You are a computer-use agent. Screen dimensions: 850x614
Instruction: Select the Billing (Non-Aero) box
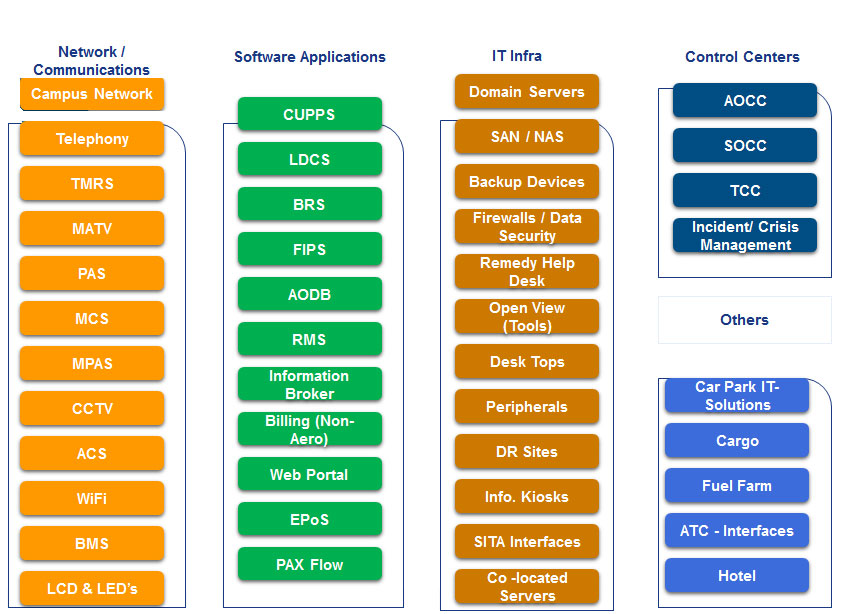pos(310,429)
